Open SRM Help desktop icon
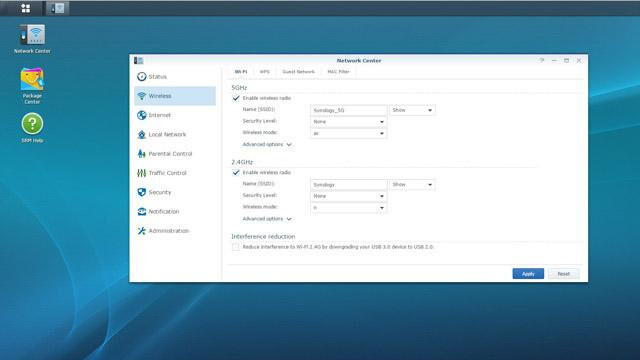The width and height of the screenshot is (640, 360). coord(32,128)
